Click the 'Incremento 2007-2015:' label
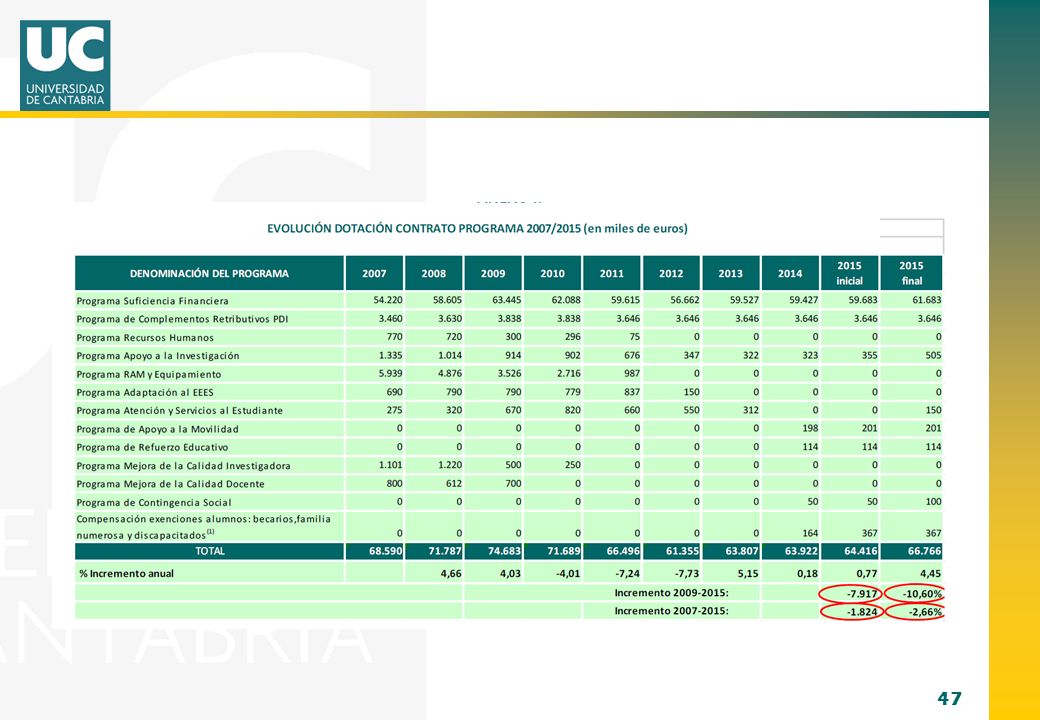The height and width of the screenshot is (720, 1040). [x=671, y=611]
